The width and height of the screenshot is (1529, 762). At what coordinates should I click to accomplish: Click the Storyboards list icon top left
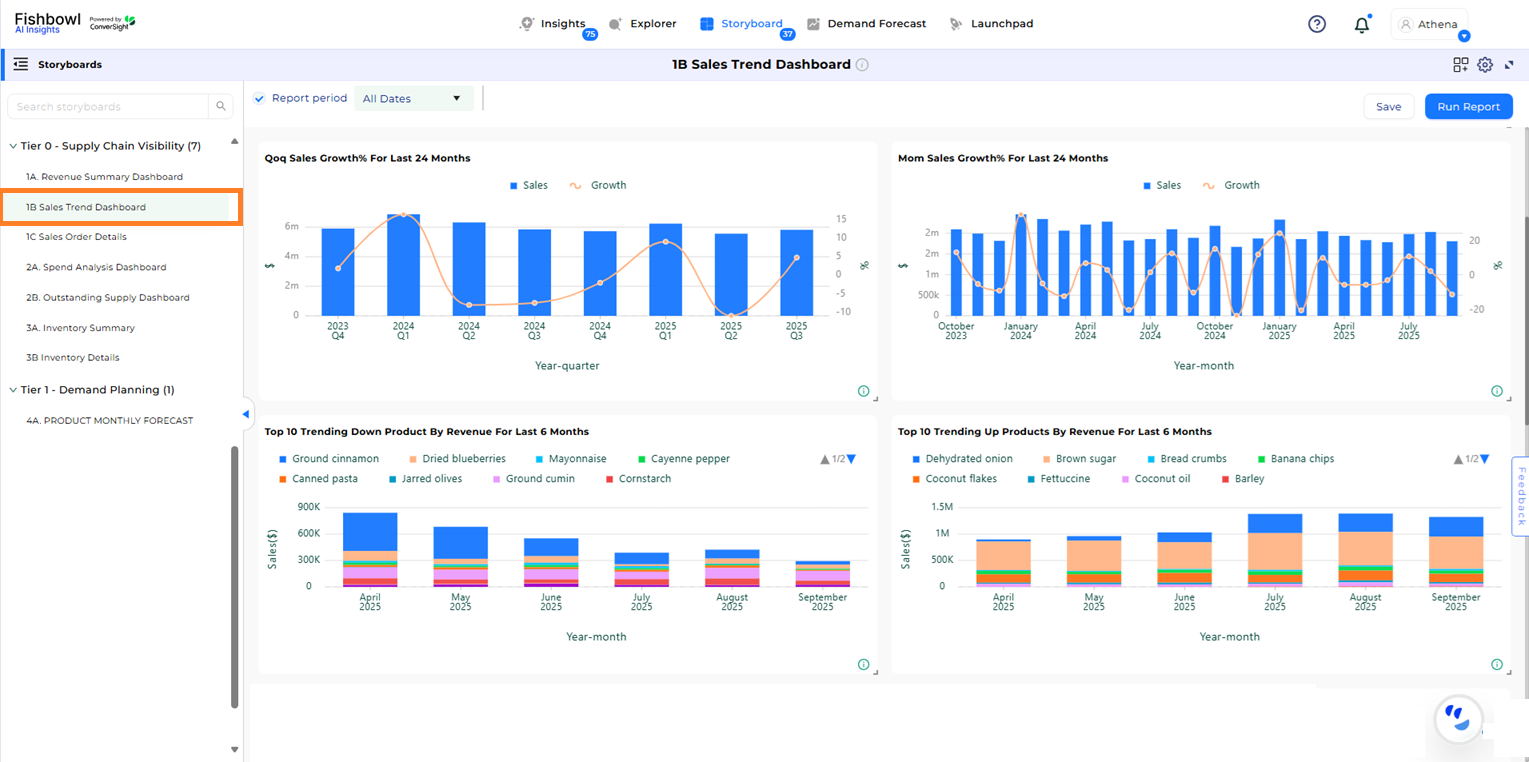(x=19, y=64)
